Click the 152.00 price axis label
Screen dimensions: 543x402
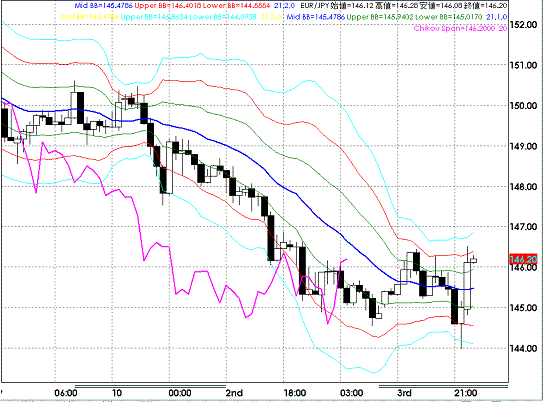(523, 25)
